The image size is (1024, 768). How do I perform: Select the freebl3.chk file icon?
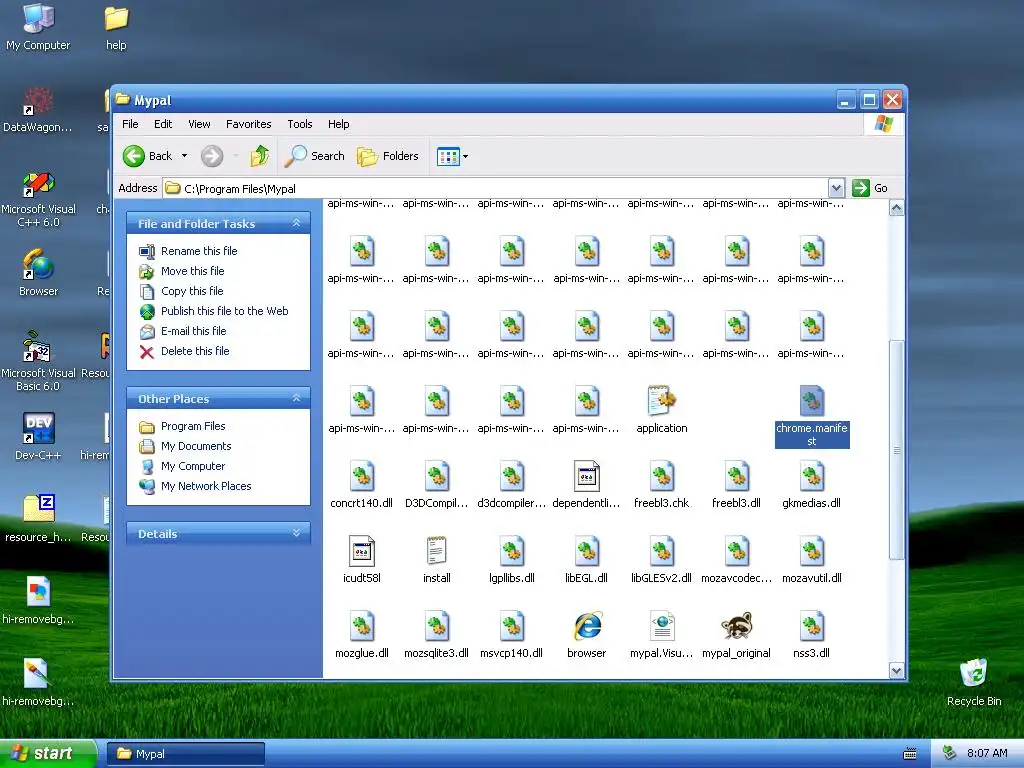pyautogui.click(x=662, y=477)
